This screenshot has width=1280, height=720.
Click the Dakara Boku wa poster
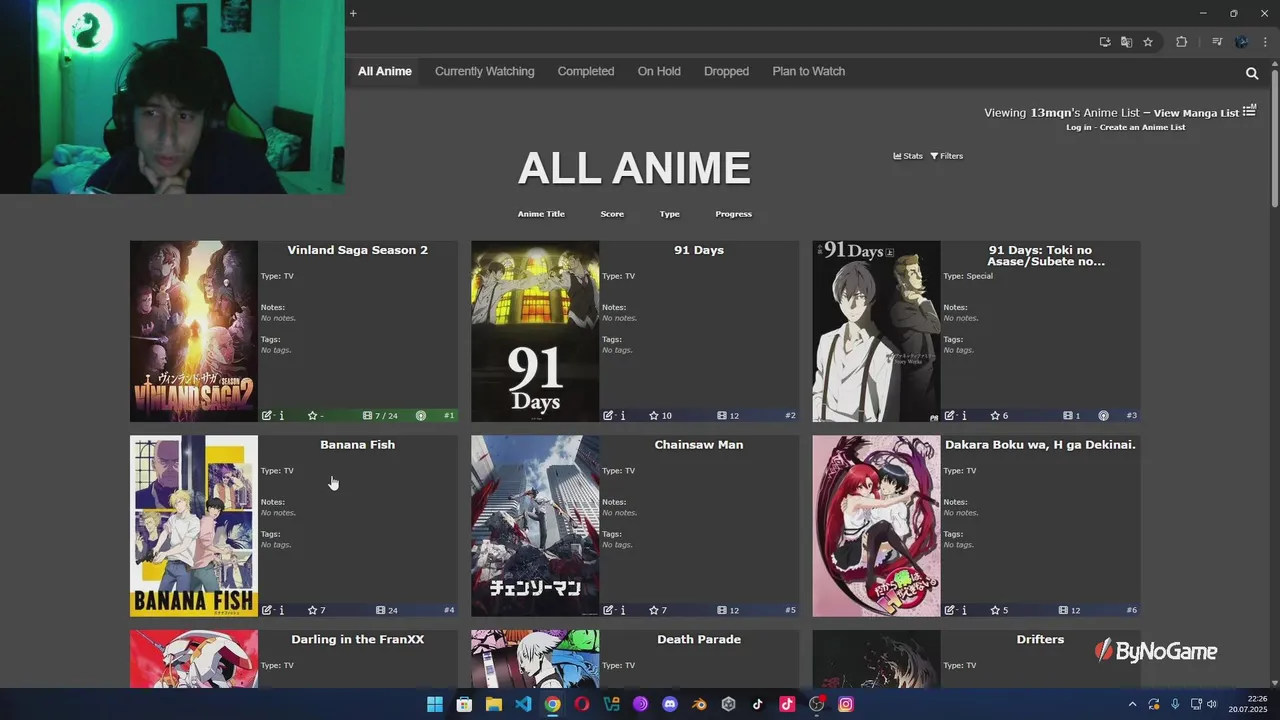(876, 526)
